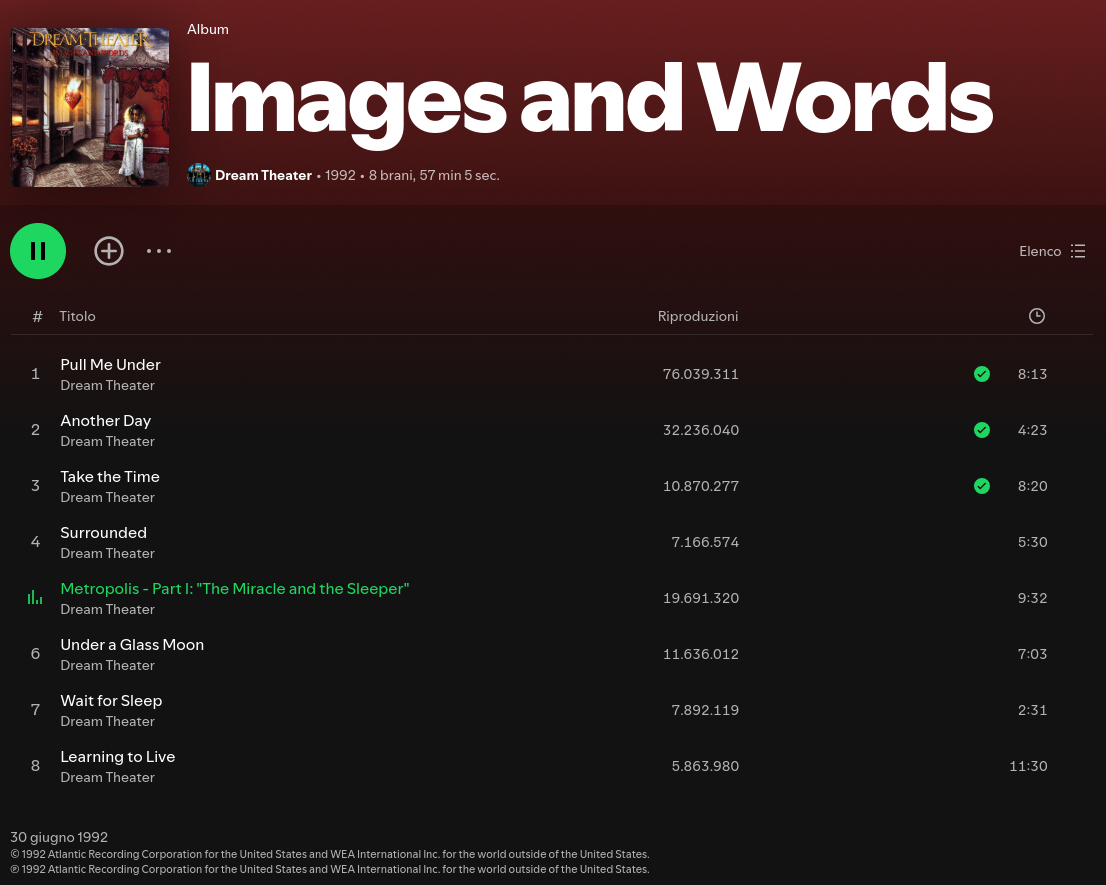Viewport: 1106px width, 885px height.
Task: Open Dream Theater artist link under Learning to Live
Action: click(107, 777)
